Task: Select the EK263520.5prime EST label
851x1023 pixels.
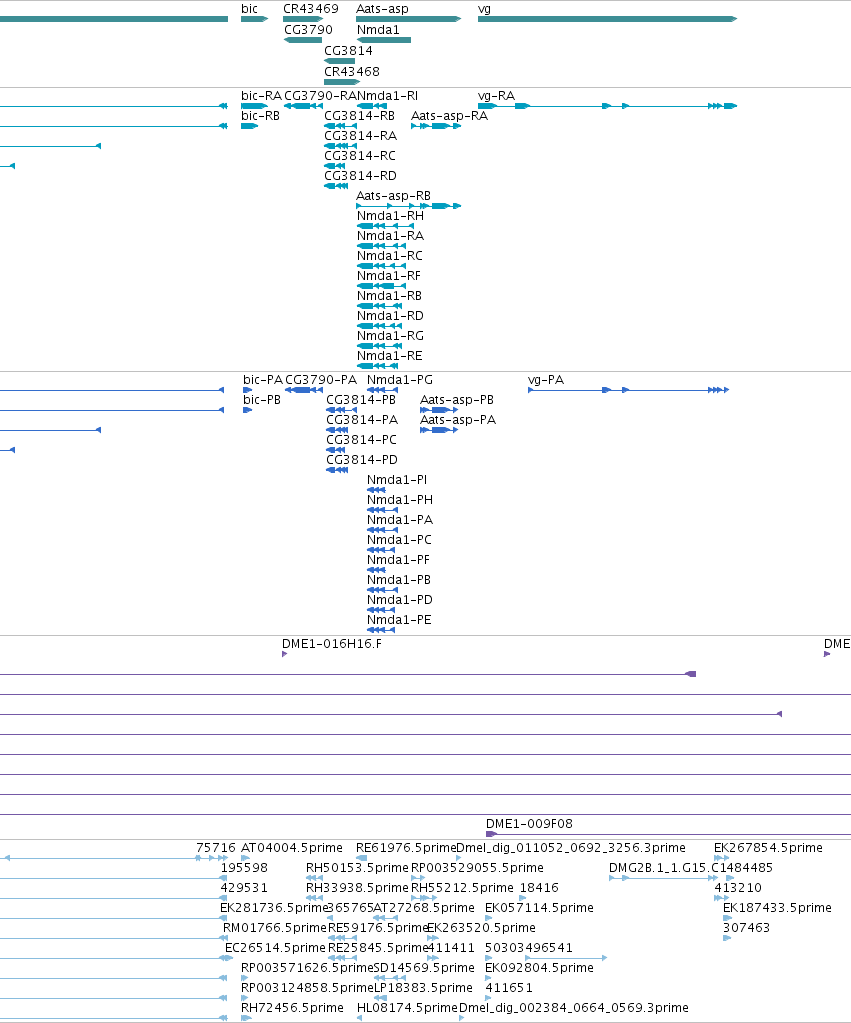Action: point(482,928)
